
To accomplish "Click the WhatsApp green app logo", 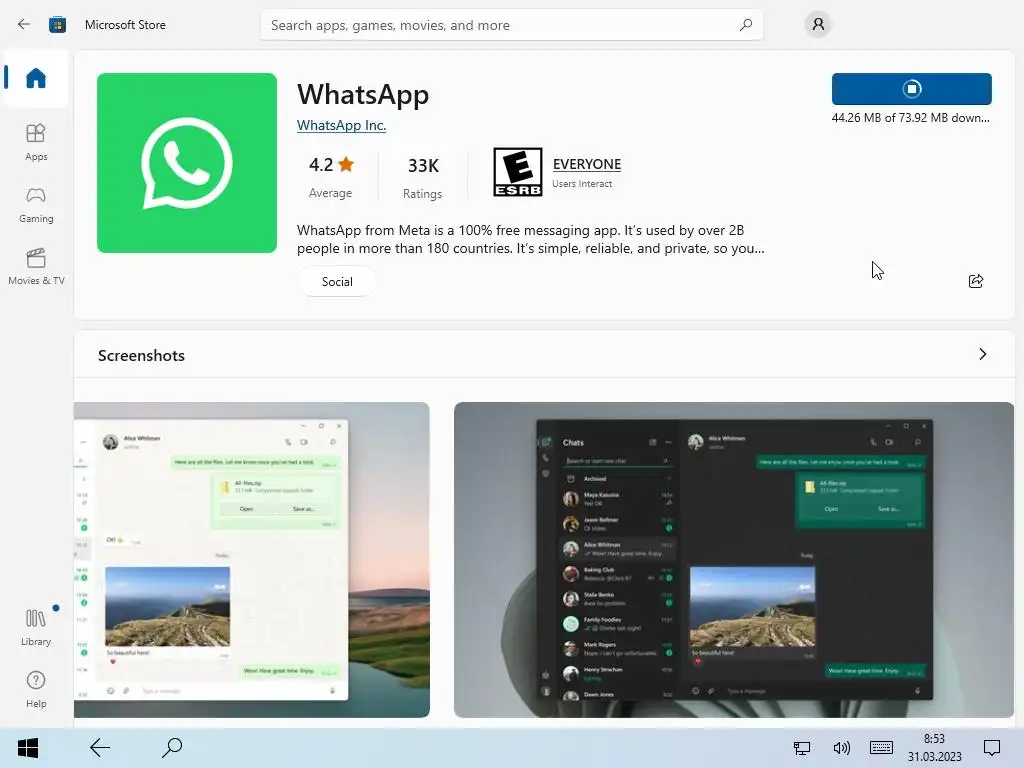I will coord(187,163).
